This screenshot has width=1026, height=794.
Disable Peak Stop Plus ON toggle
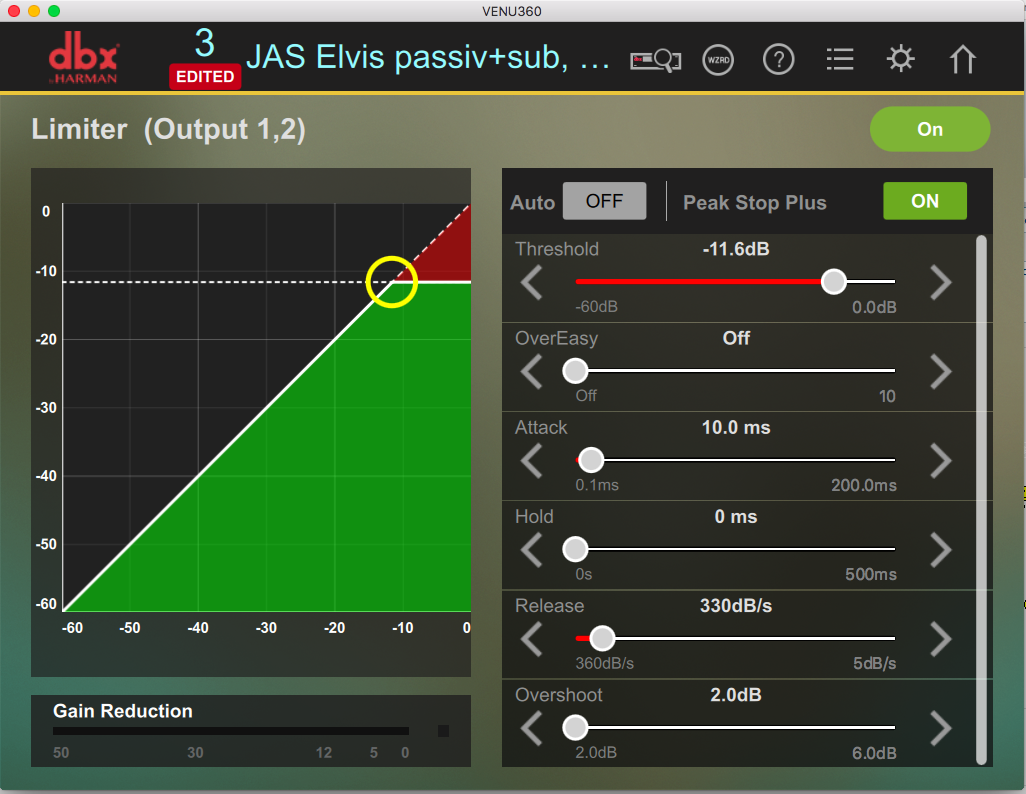924,201
